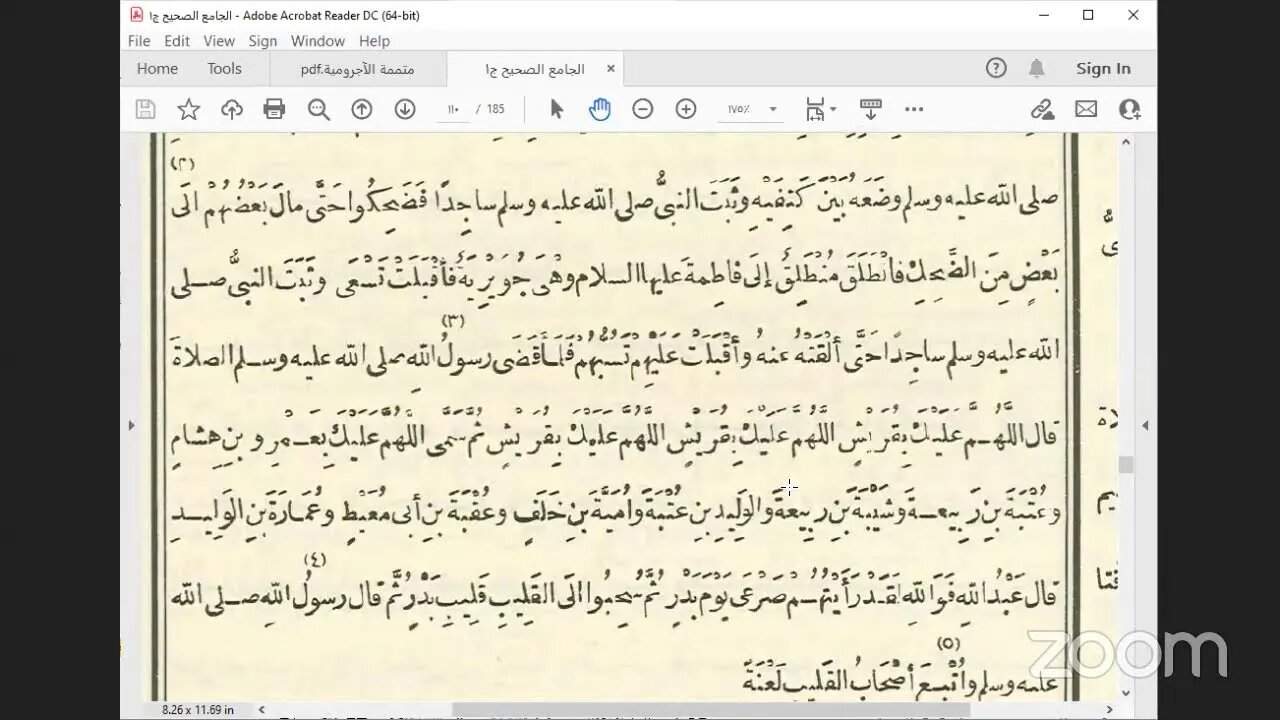Click the horizontal scrollbar right arrow
Screen dimensions: 1280x720
[1109, 710]
